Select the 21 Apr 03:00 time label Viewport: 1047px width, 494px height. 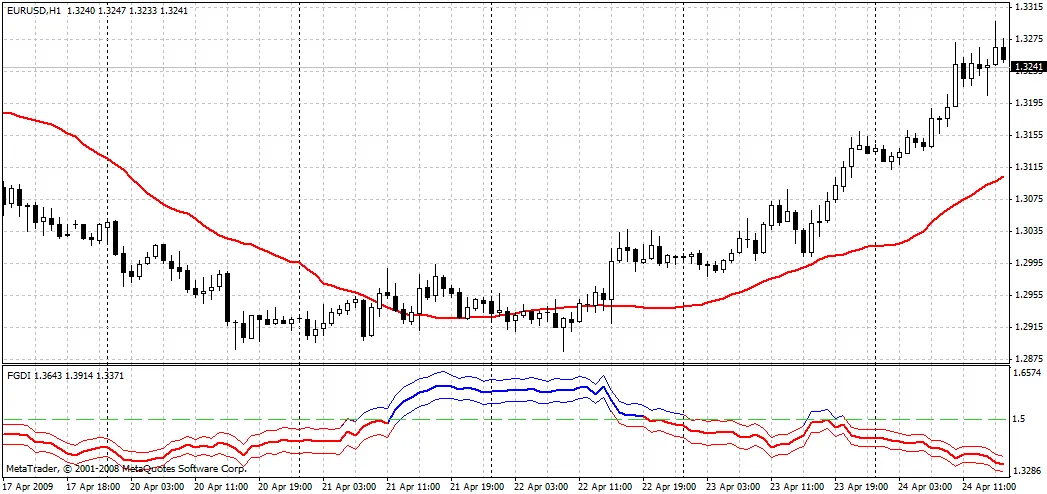(x=349, y=486)
